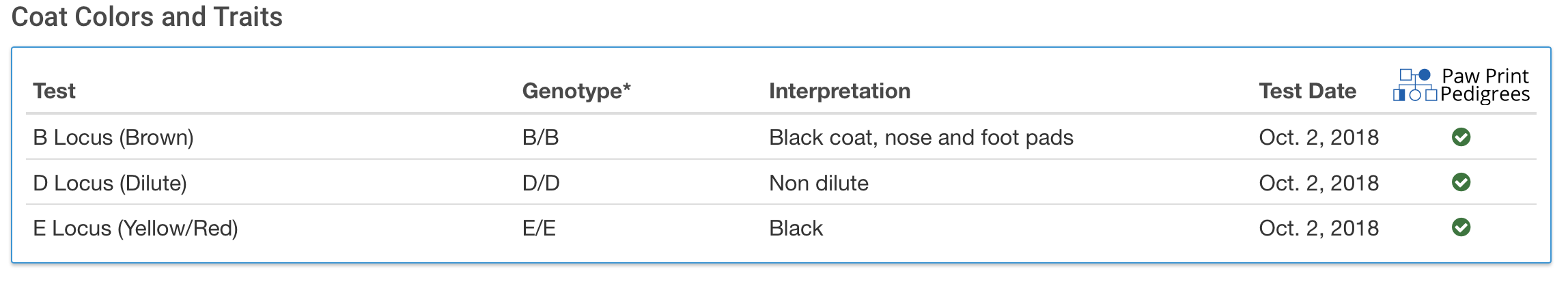Select the "Non dilute" interpretation text

click(x=818, y=183)
